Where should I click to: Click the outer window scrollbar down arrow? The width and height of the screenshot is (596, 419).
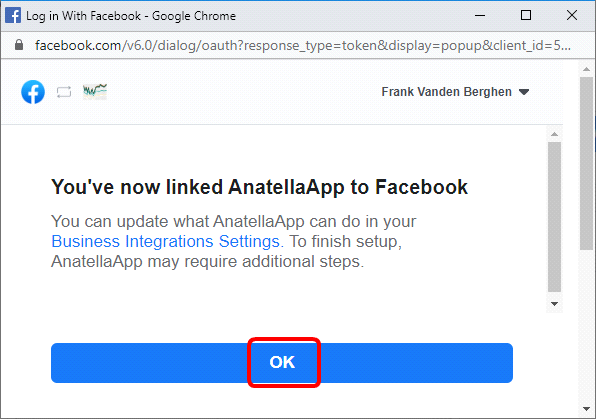(586, 409)
